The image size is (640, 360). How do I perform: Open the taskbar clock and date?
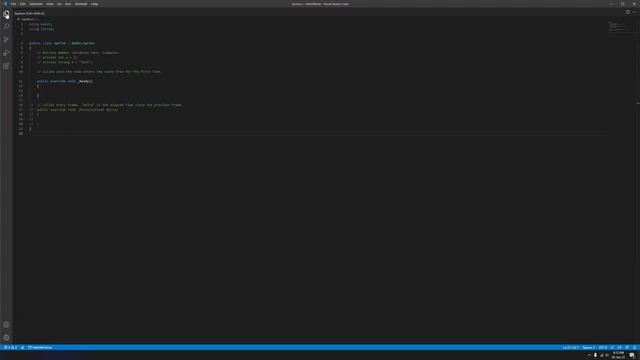pos(618,355)
